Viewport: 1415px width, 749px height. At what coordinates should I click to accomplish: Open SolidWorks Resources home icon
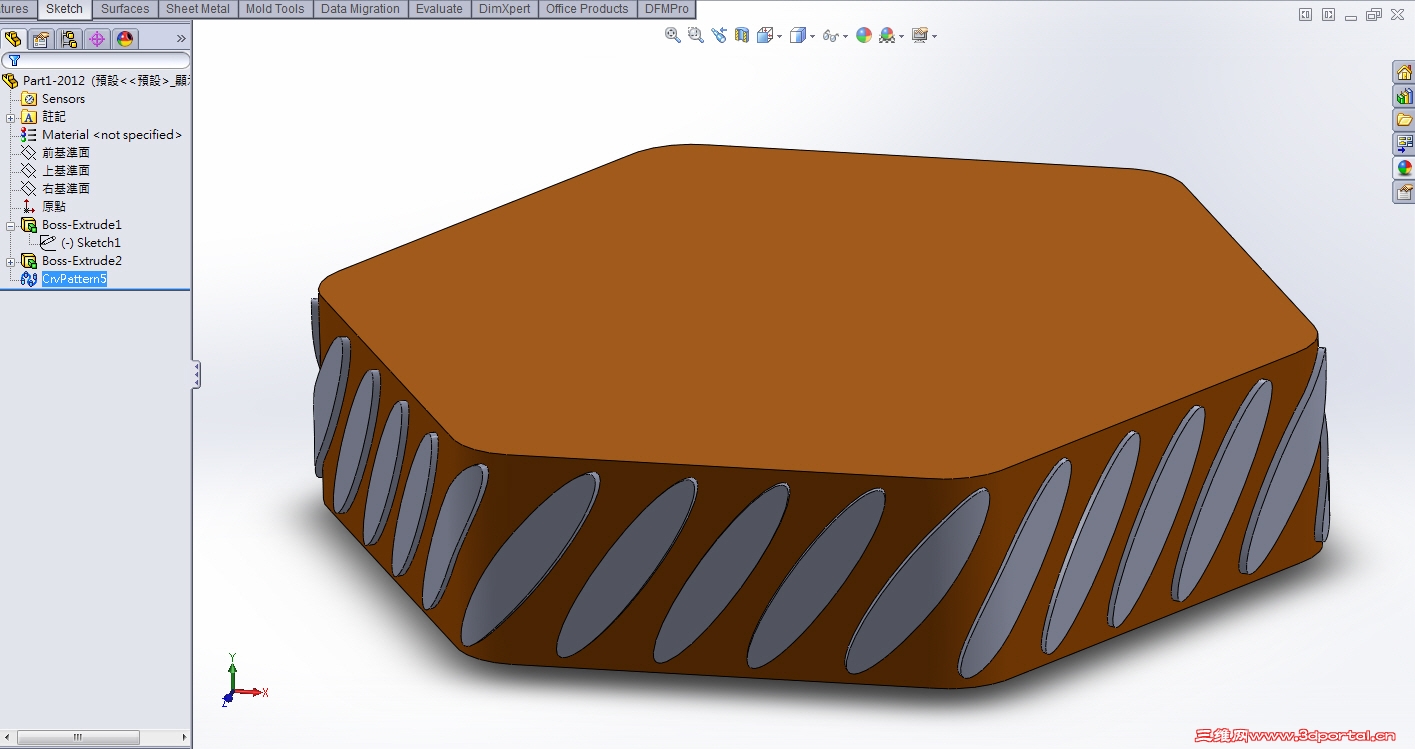[1404, 73]
